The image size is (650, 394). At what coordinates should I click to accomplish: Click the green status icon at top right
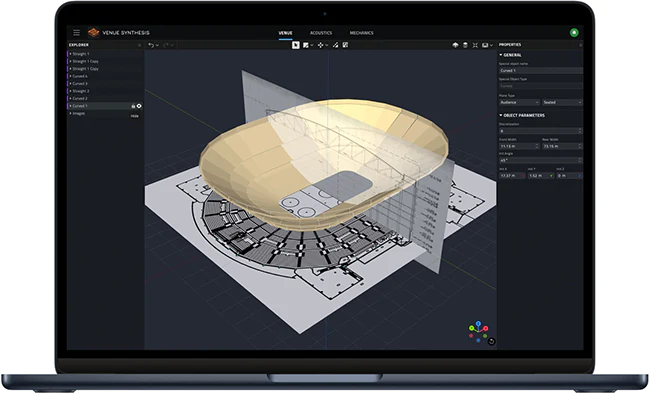pos(574,32)
